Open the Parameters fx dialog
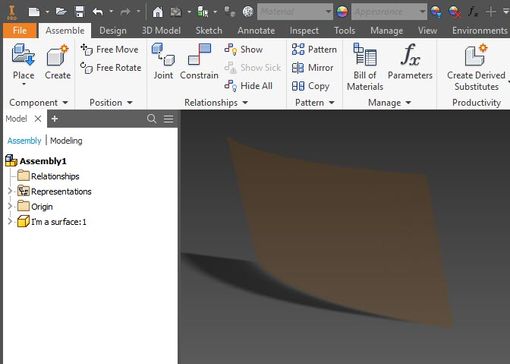The width and height of the screenshot is (510, 364). pos(410,62)
